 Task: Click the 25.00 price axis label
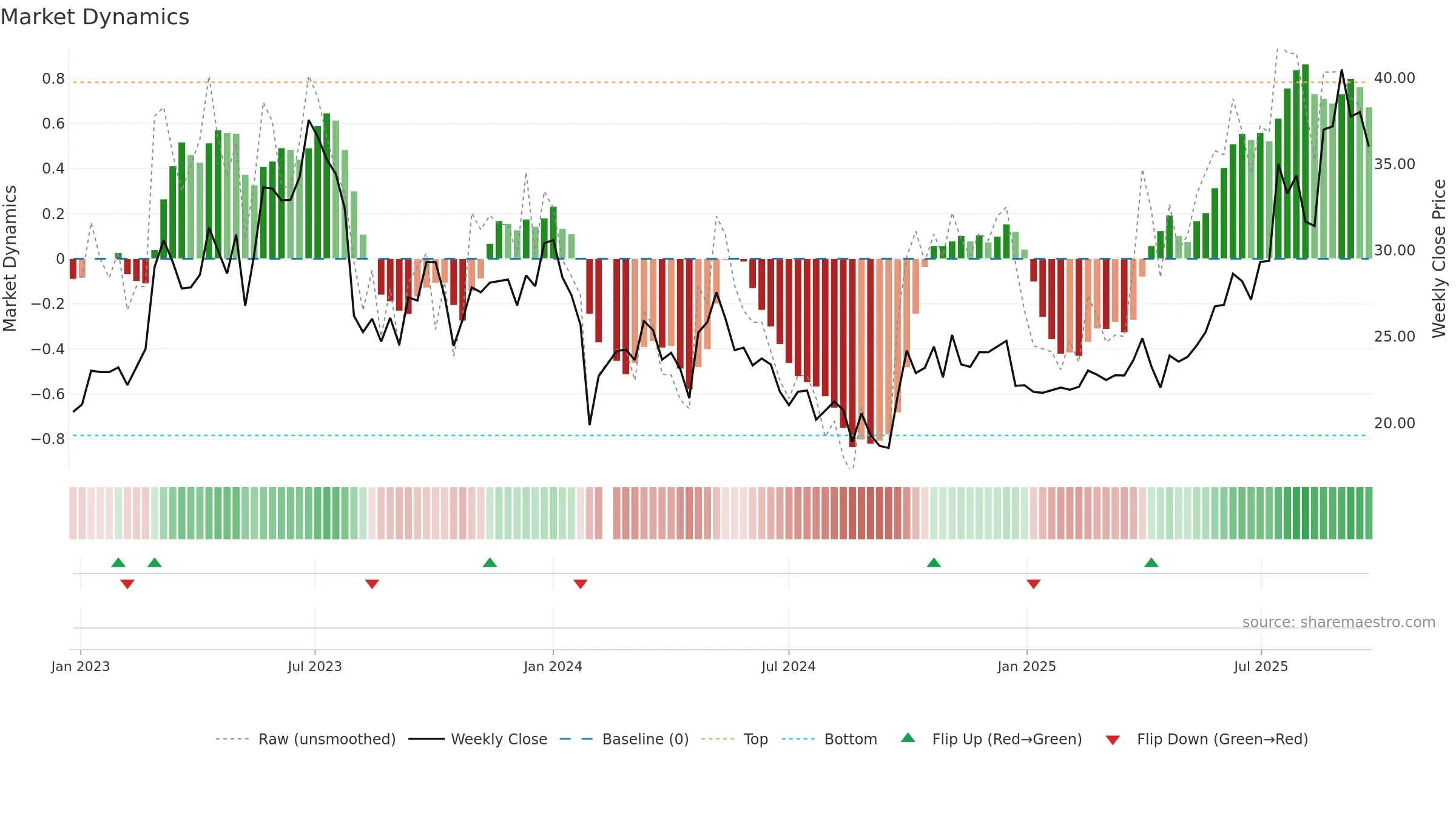[x=1395, y=337]
